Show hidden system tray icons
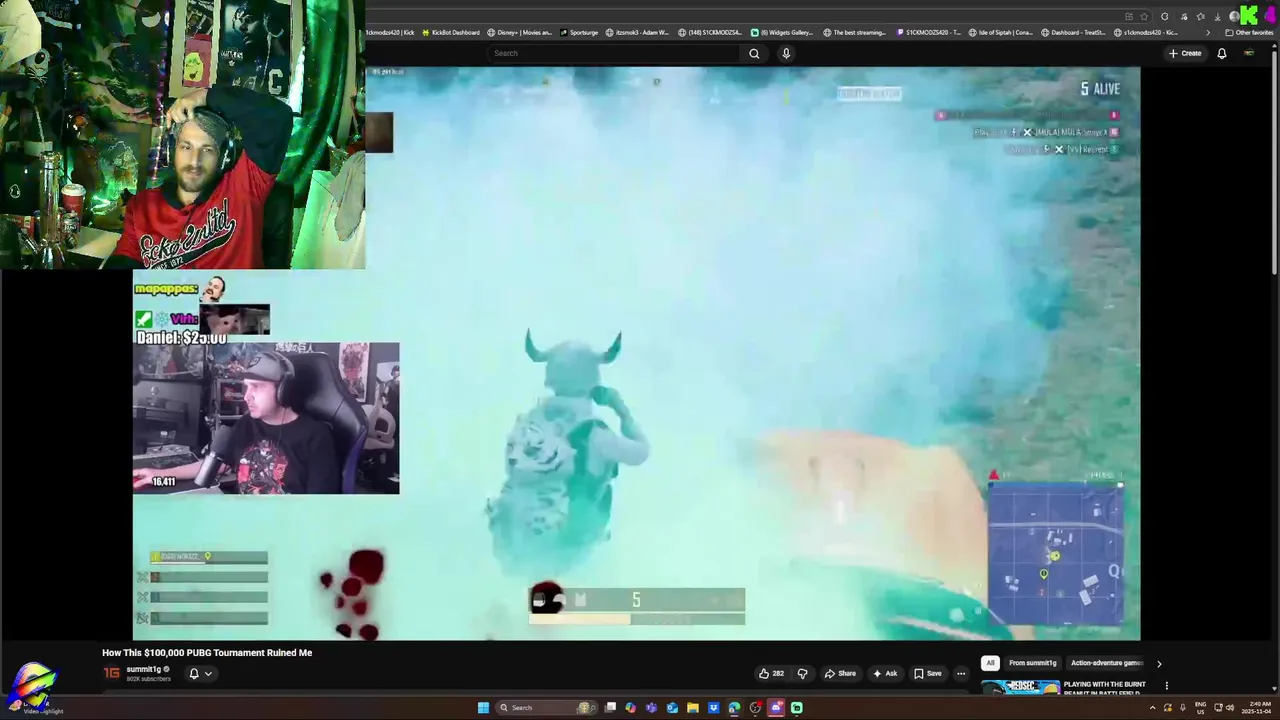Viewport: 1280px width, 720px height. (x=1152, y=708)
